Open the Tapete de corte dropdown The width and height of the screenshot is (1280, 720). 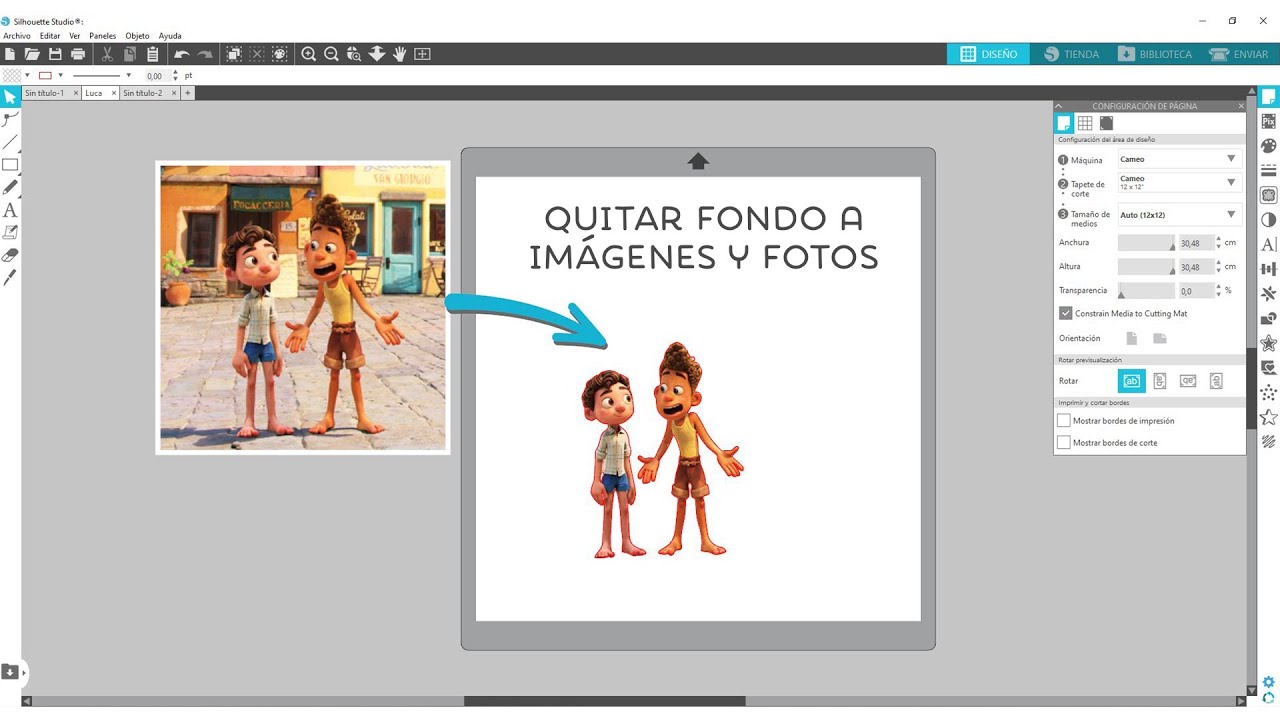pos(1180,183)
